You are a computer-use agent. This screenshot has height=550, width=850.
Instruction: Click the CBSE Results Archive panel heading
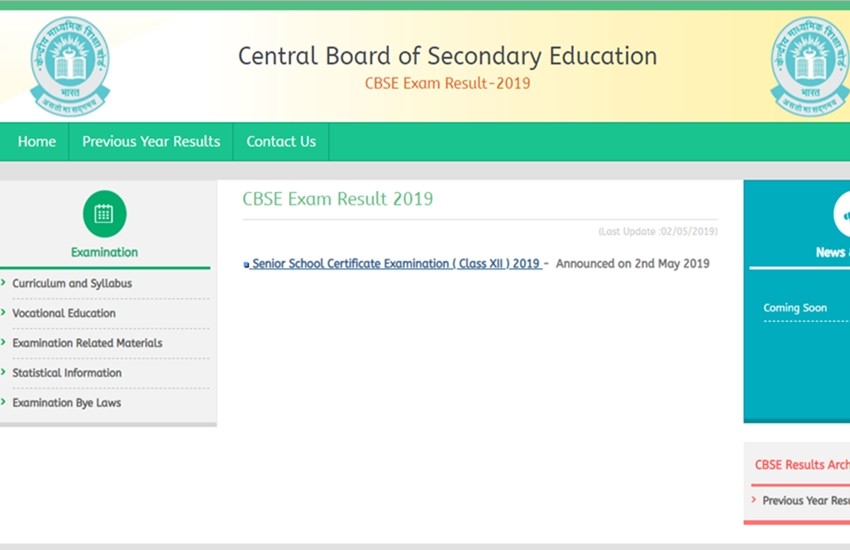801,465
